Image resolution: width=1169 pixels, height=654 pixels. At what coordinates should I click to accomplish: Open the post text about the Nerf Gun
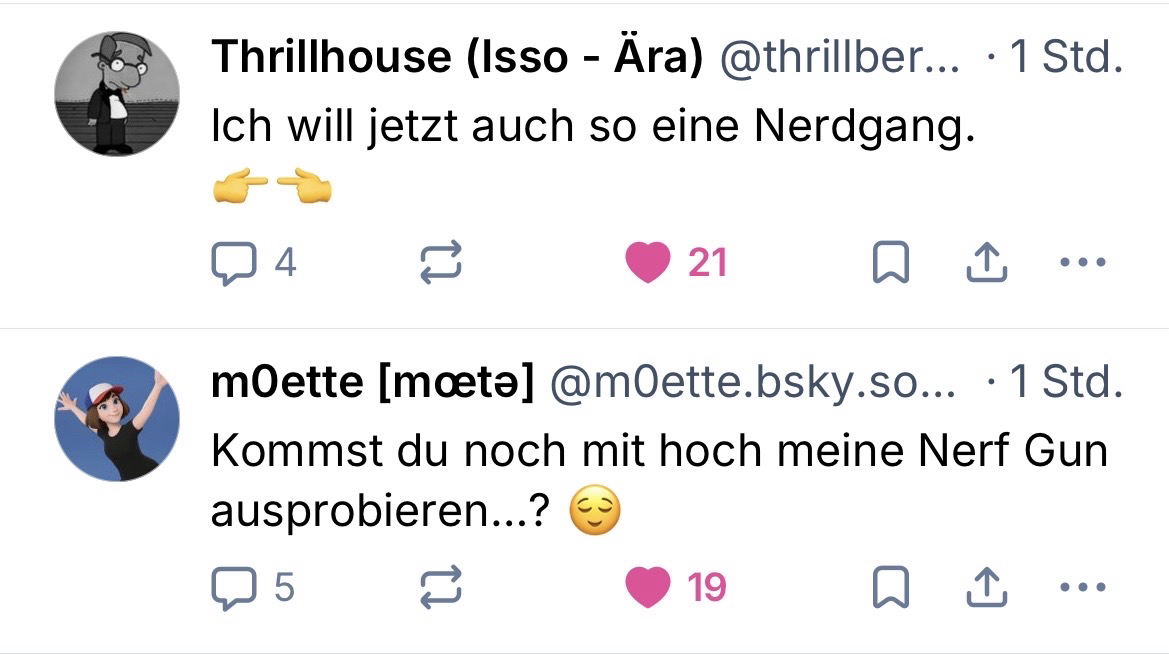(658, 452)
